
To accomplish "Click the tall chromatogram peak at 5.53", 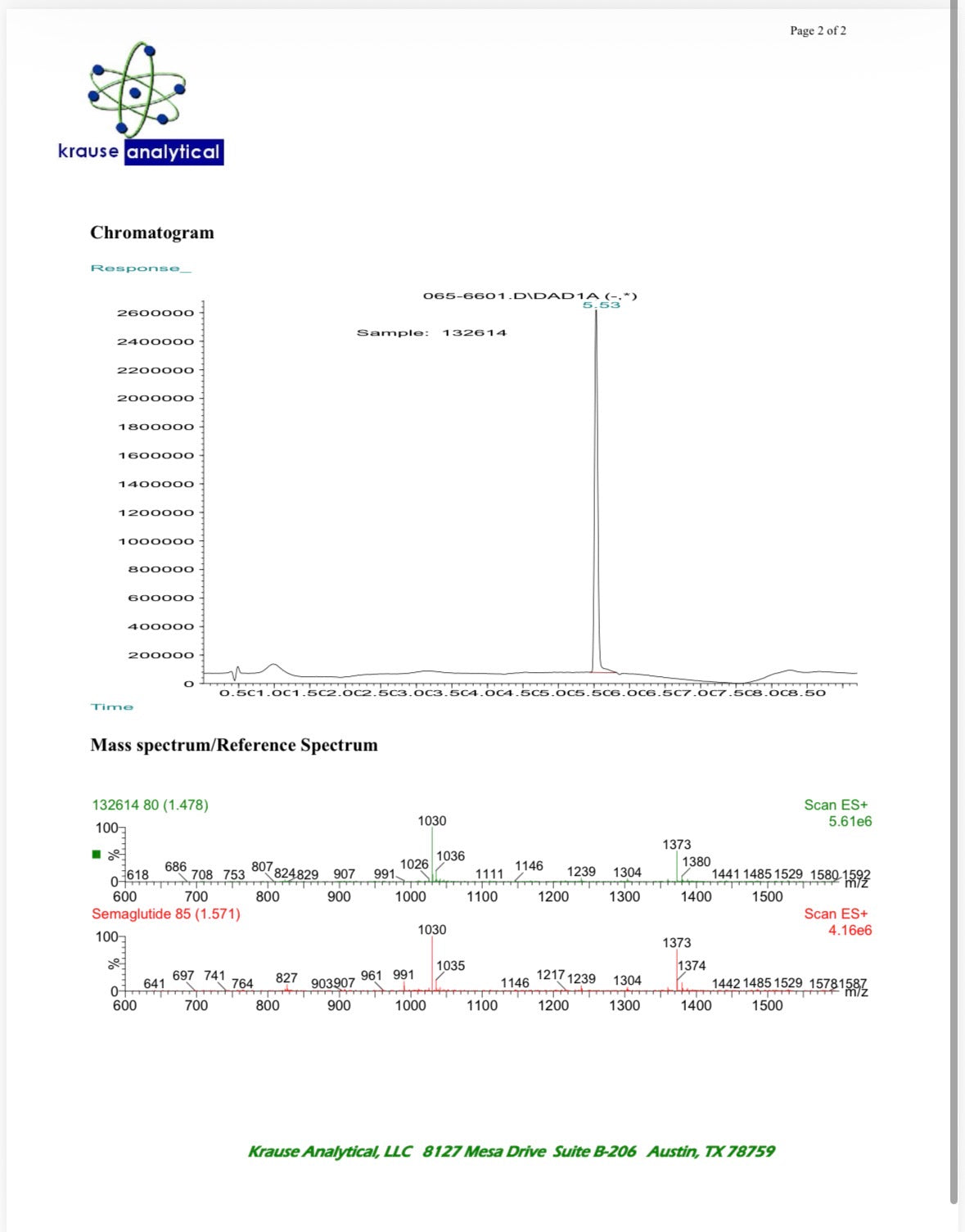I will point(596,491).
